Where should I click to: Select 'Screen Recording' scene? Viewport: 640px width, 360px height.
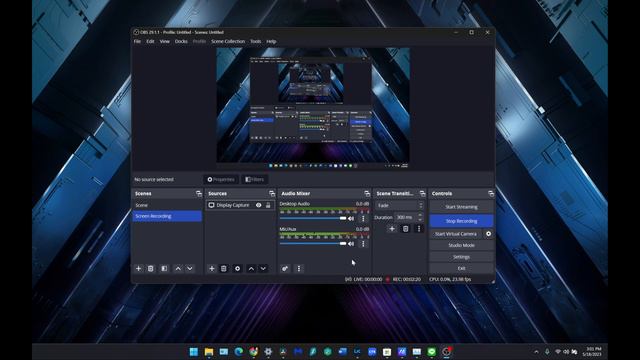[167, 216]
